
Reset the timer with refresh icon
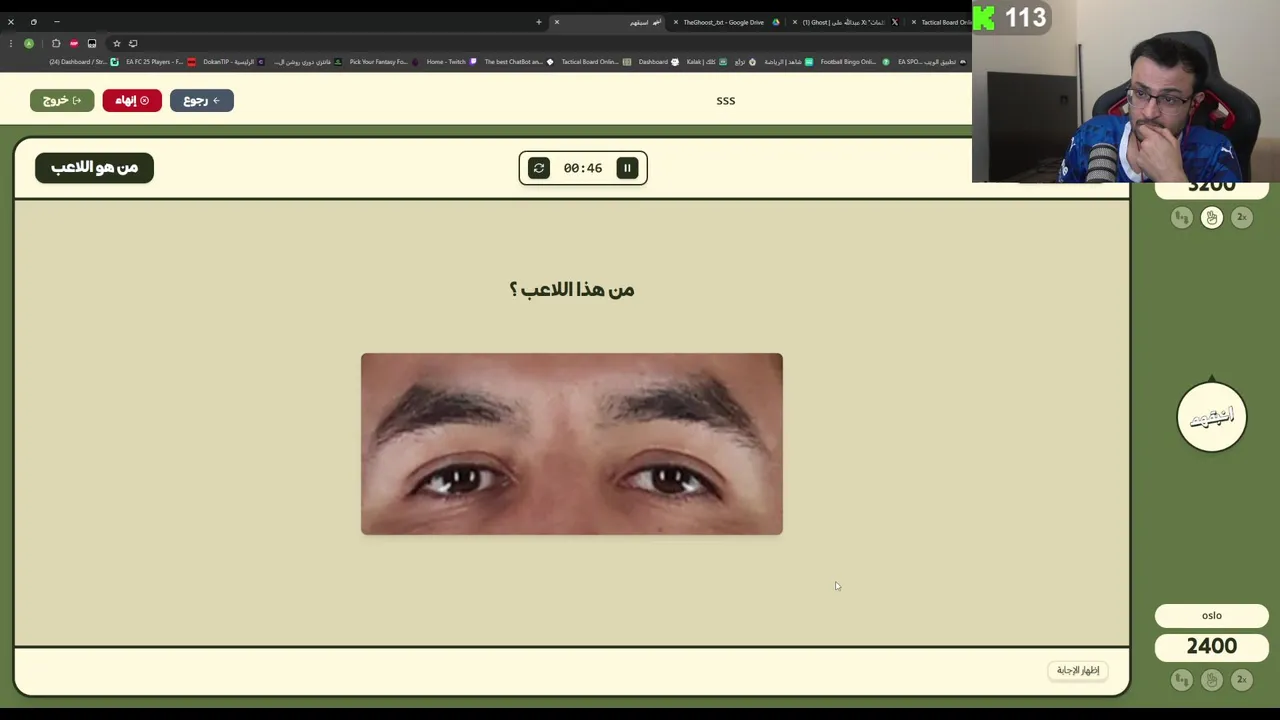point(539,168)
